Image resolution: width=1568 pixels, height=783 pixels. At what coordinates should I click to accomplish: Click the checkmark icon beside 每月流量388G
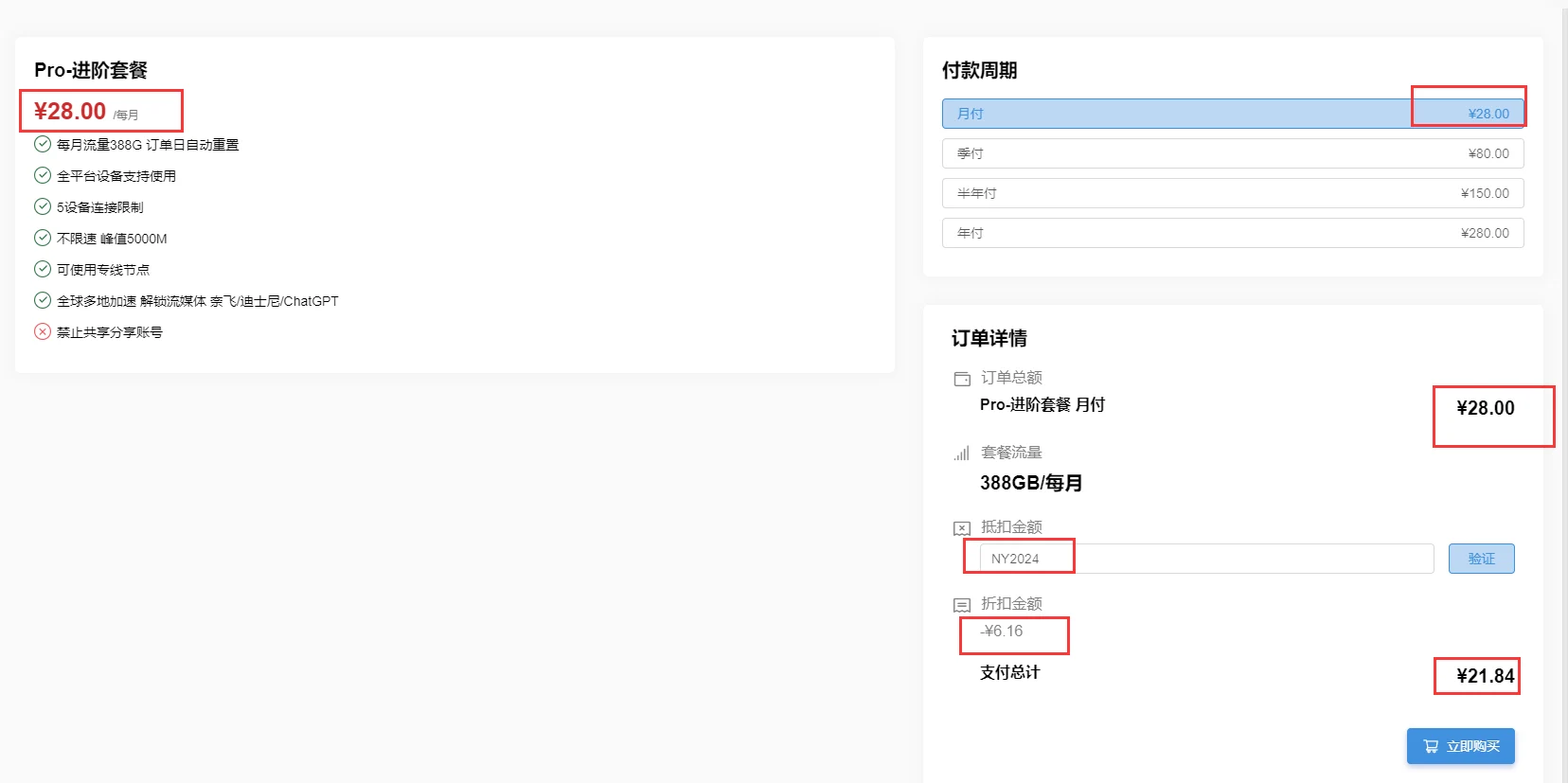pyautogui.click(x=43, y=144)
